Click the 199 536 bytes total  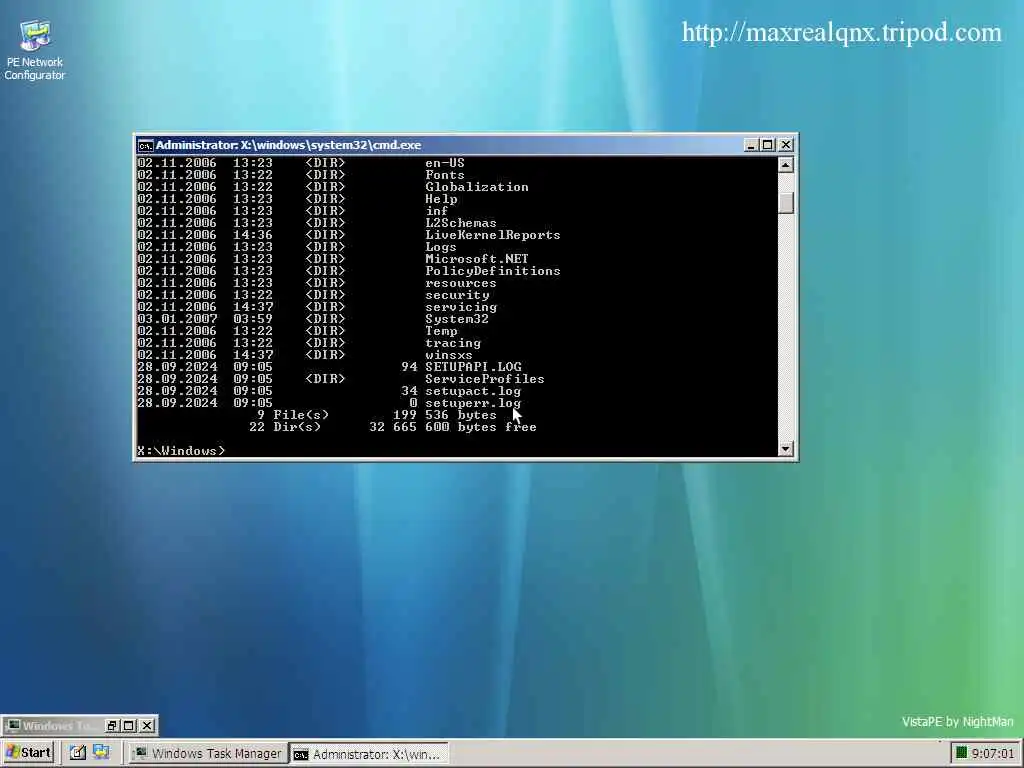(x=445, y=415)
